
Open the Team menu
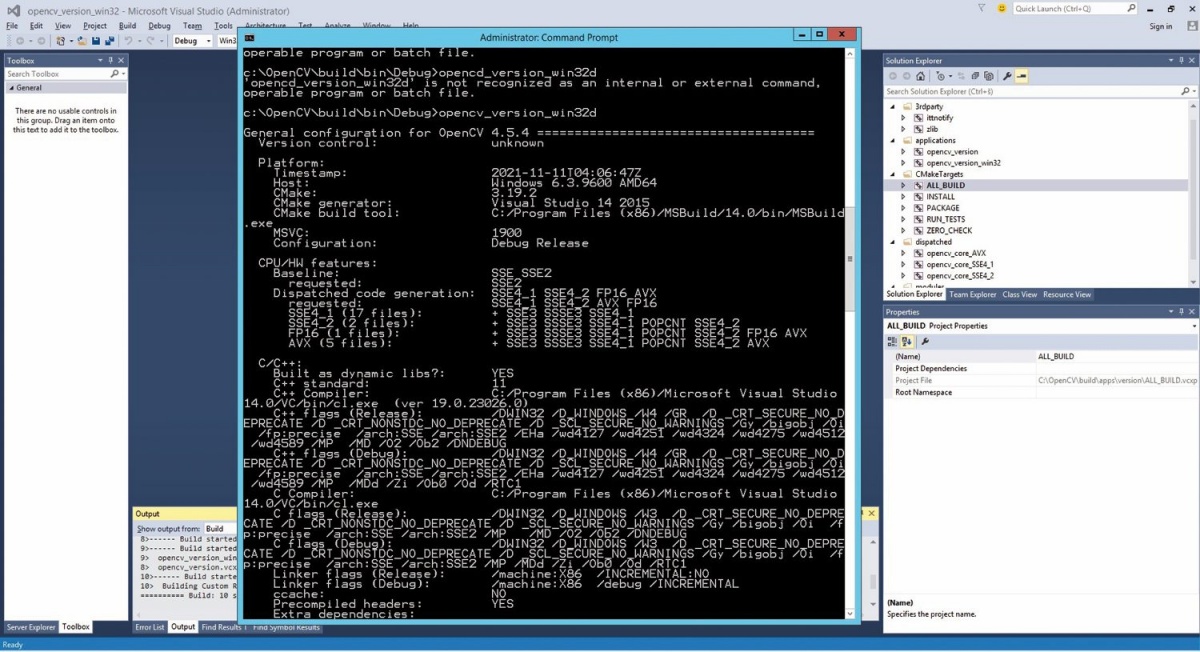(193, 26)
